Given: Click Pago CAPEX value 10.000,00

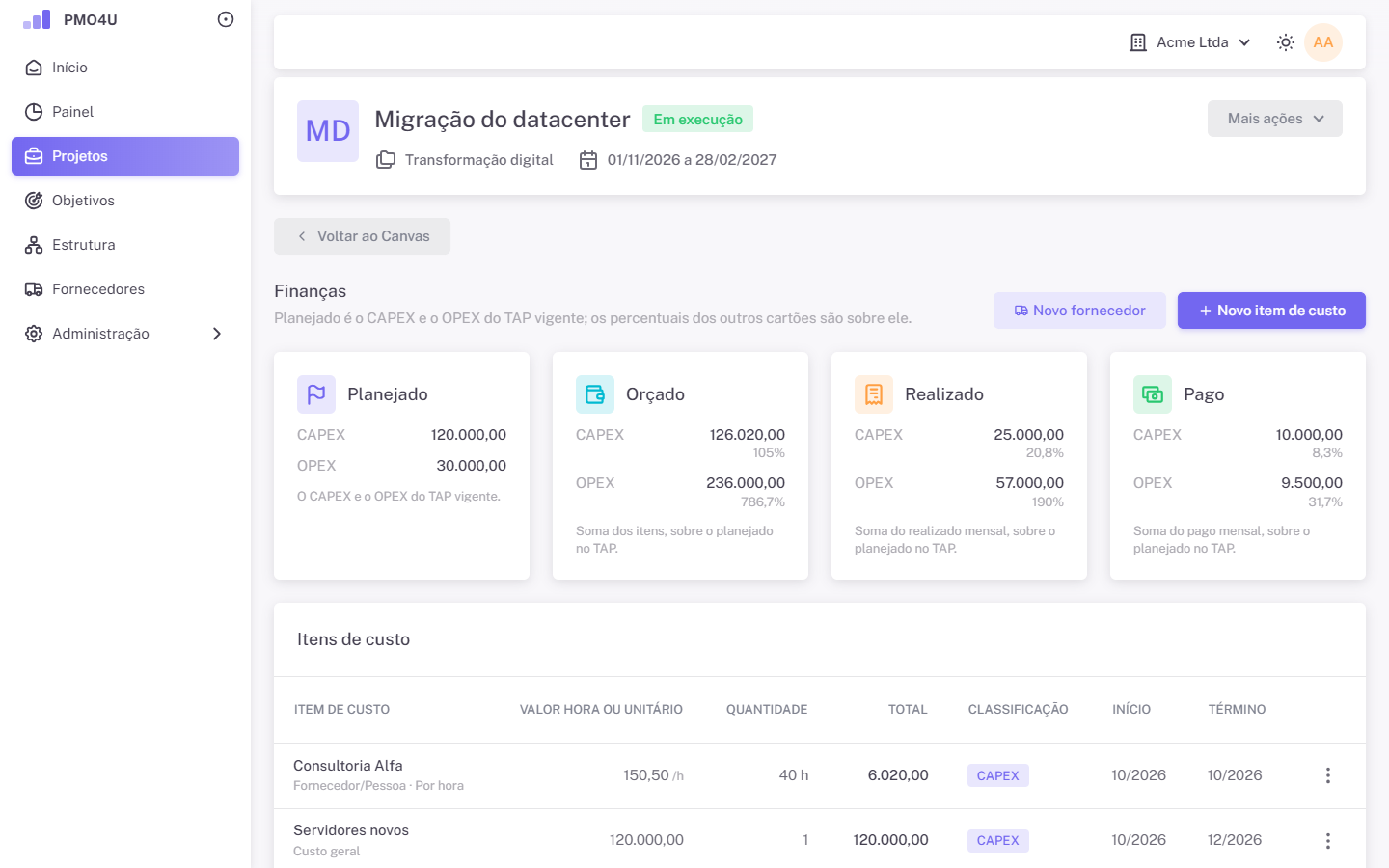Looking at the screenshot, I should coord(1309,435).
